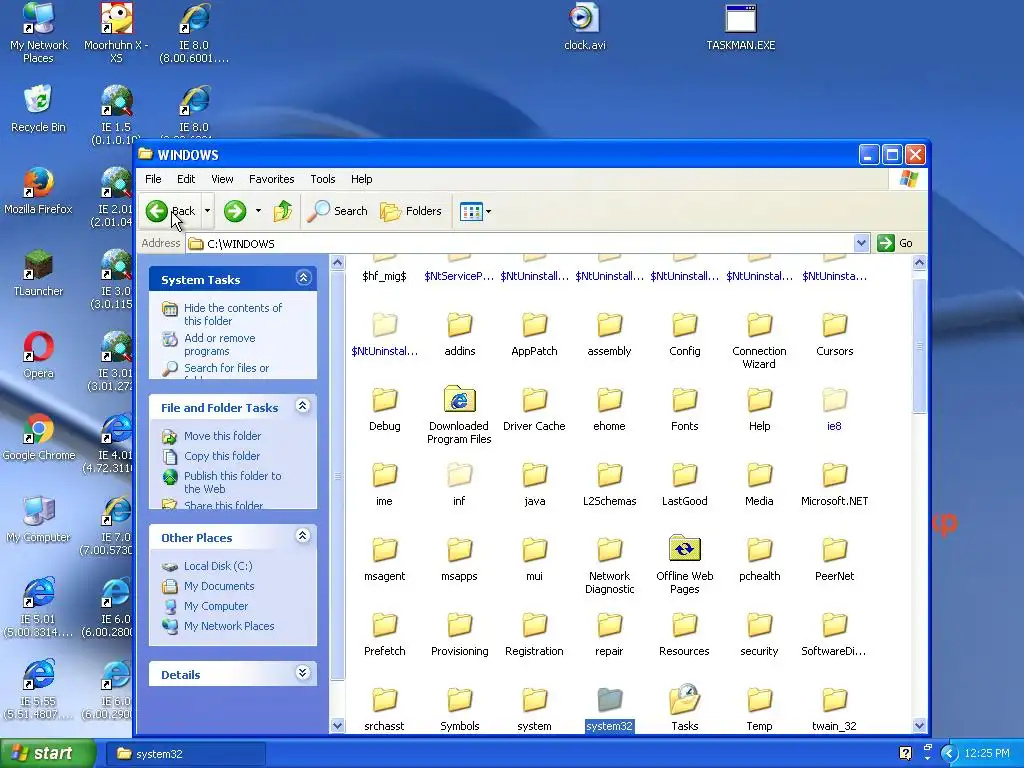Select Google Chrome desktop shortcut
The width and height of the screenshot is (1024, 768).
coord(39,437)
